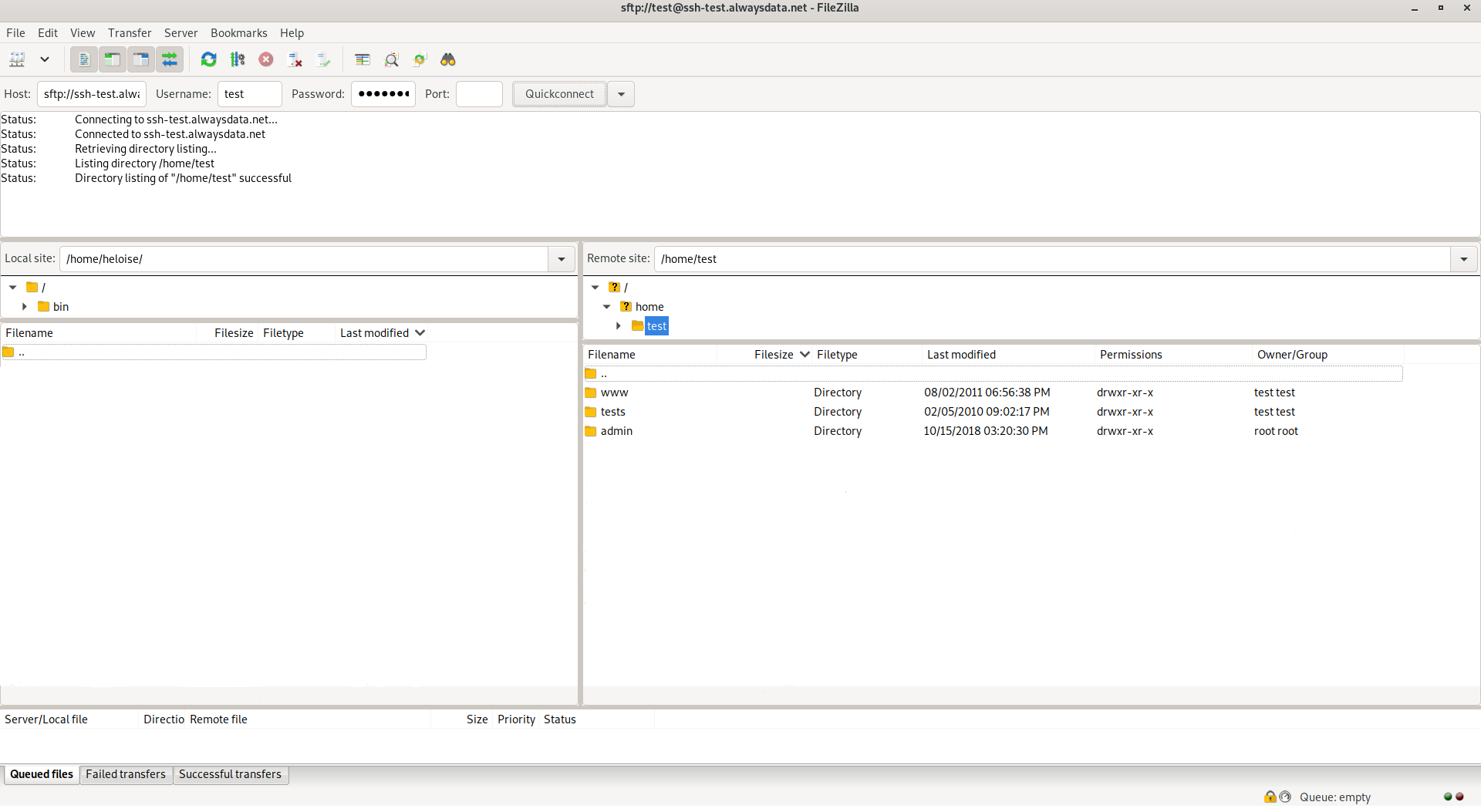Screen dimensions: 1481x812
Task: Toggle synchronized browsing
Action: coord(419,59)
